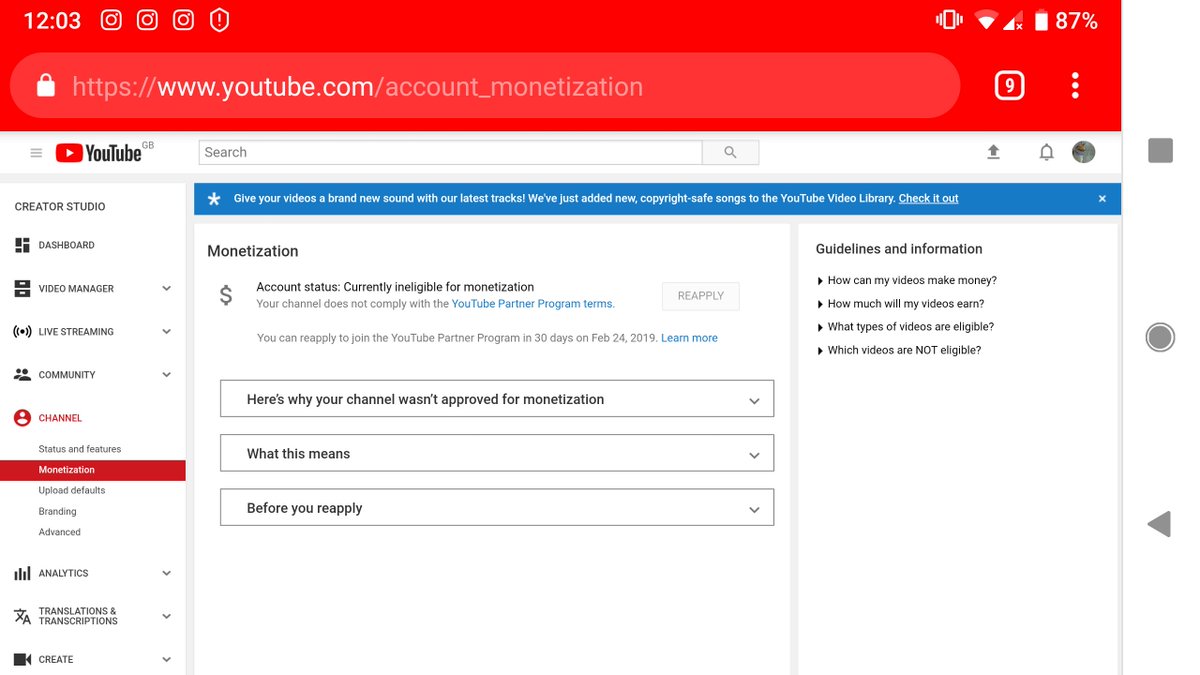Click the search magnifier button
The height and width of the screenshot is (675, 1200).
point(730,152)
